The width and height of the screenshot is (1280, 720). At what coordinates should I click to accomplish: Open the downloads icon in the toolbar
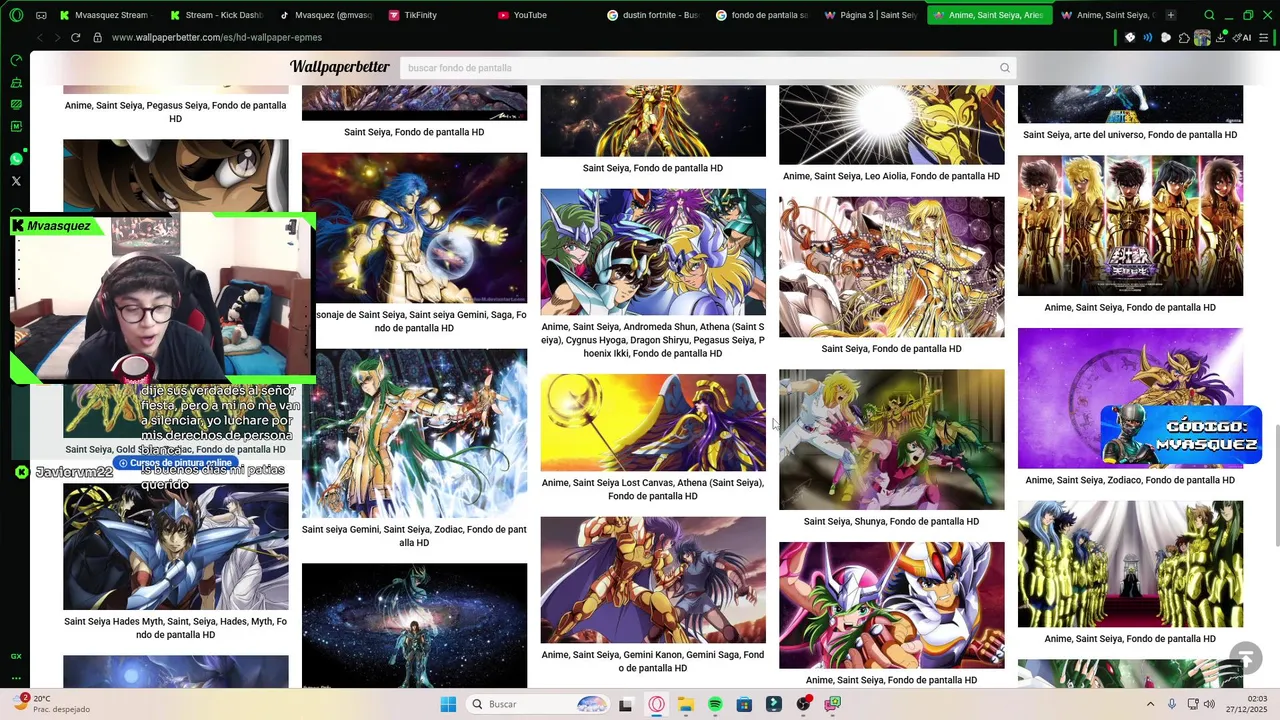click(x=1221, y=37)
